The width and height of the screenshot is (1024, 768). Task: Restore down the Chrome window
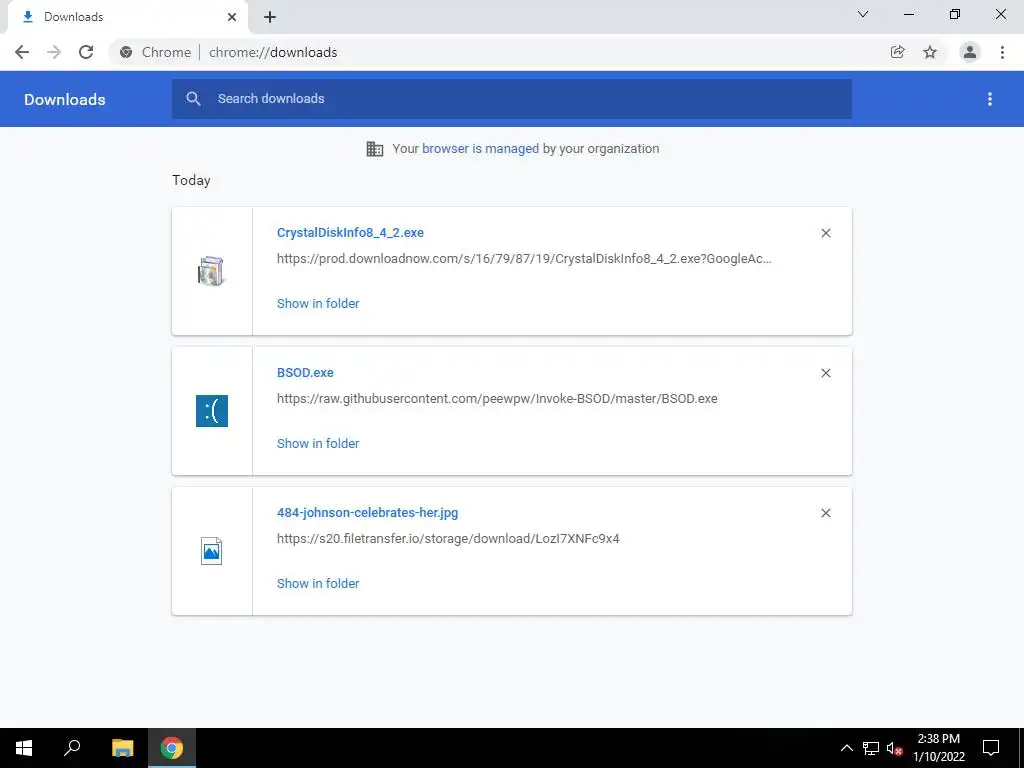pos(955,14)
